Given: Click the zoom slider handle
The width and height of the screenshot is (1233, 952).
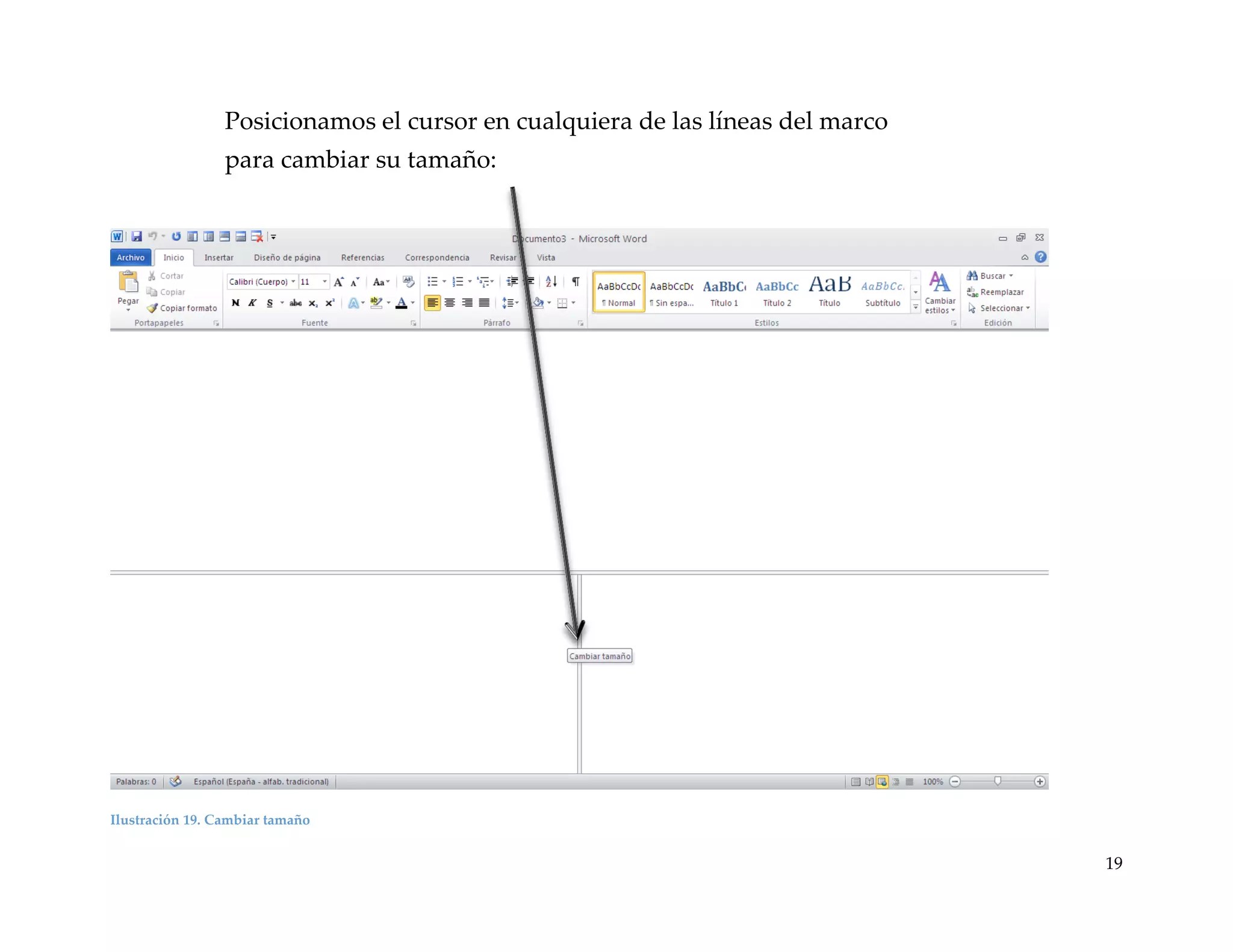Looking at the screenshot, I should 998,781.
